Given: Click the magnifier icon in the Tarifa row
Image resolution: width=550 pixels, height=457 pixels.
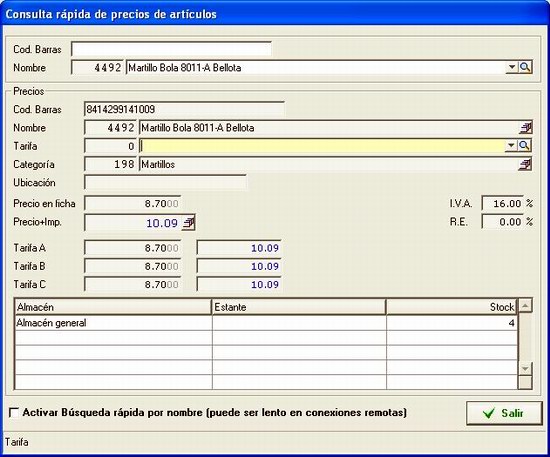Looking at the screenshot, I should tap(524, 145).
